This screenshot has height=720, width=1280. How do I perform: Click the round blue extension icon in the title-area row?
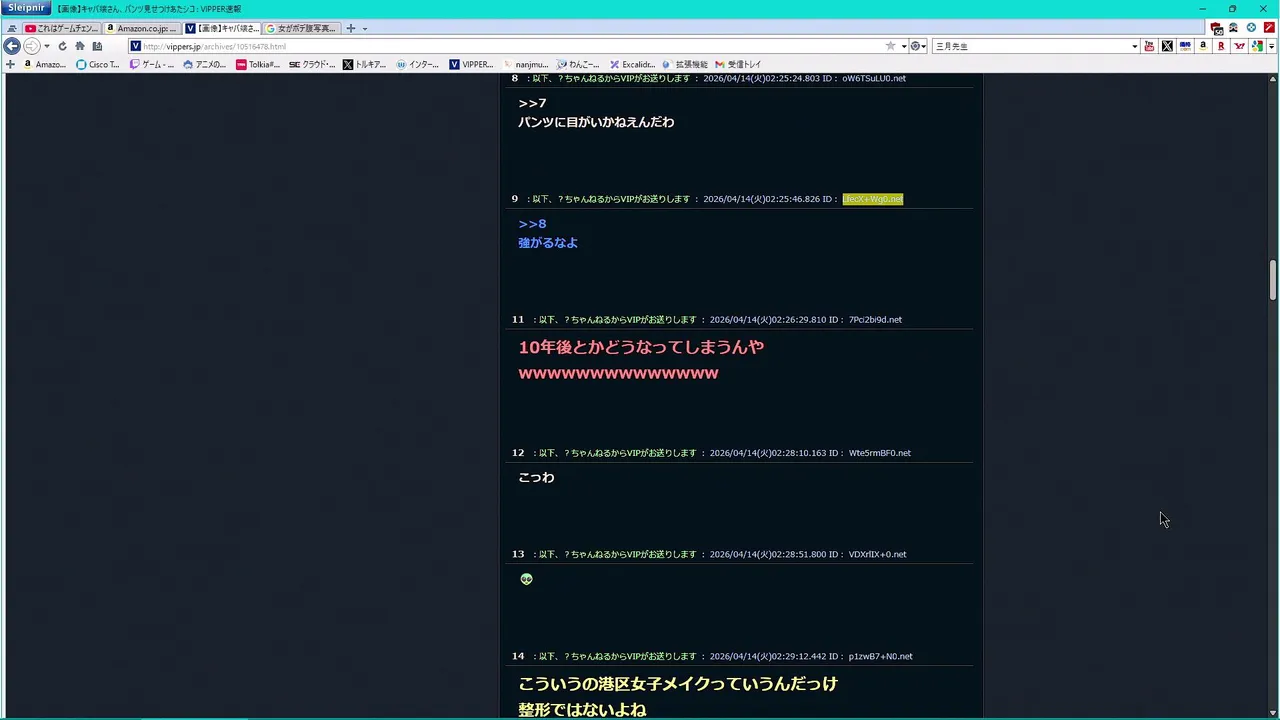pos(1251,28)
